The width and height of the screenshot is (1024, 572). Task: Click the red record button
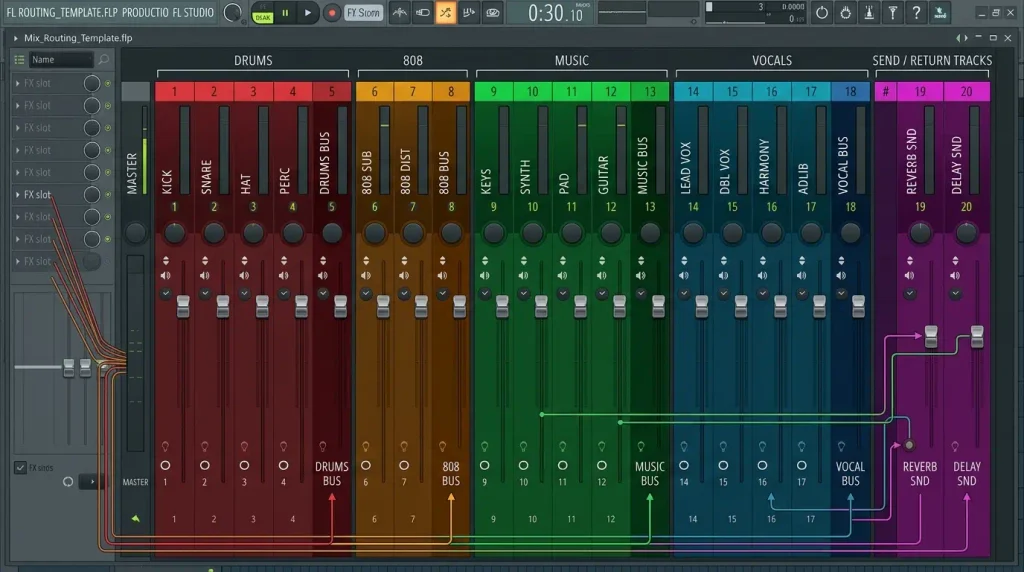point(332,12)
